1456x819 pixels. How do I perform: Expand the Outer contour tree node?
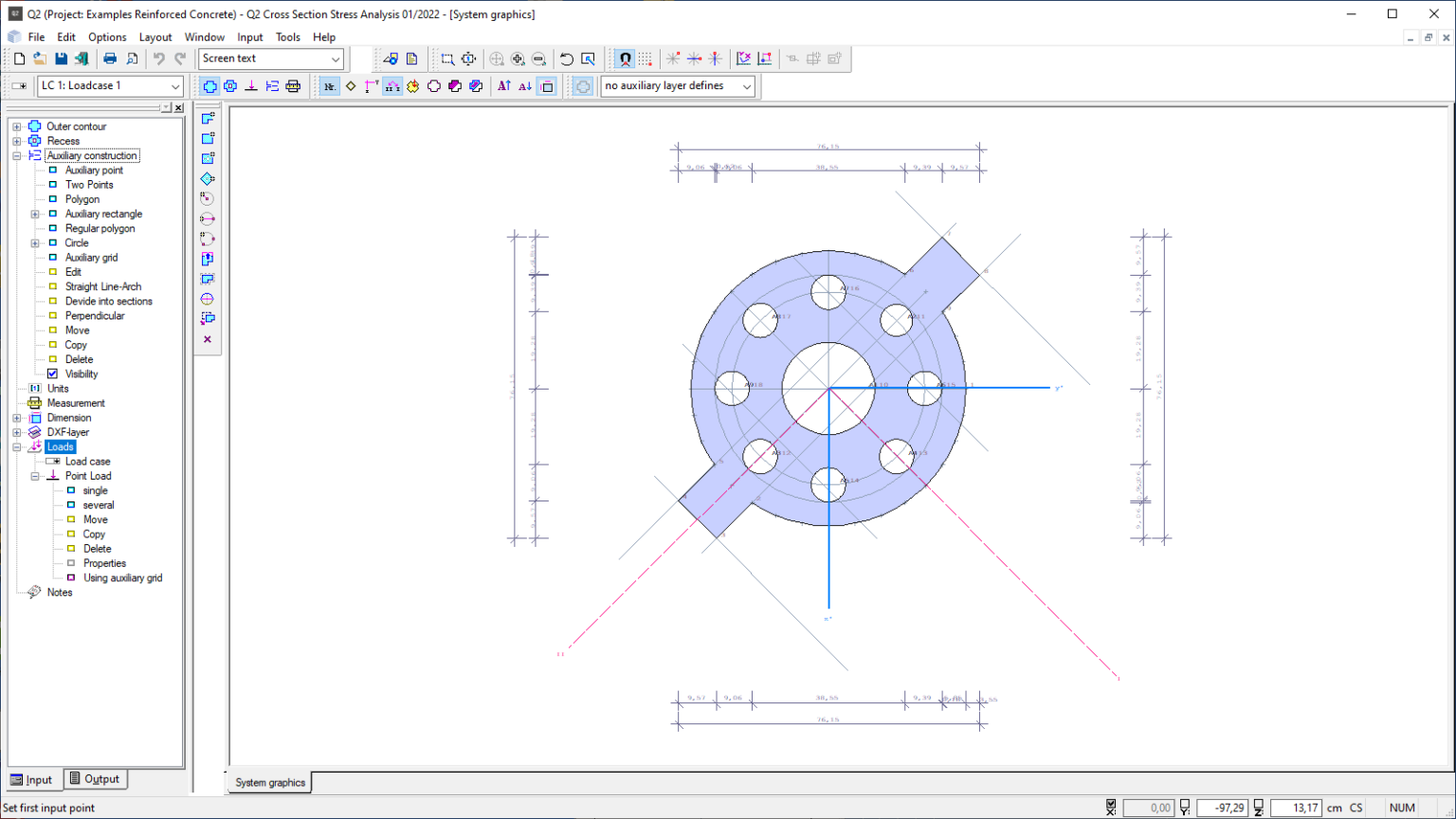click(16, 126)
